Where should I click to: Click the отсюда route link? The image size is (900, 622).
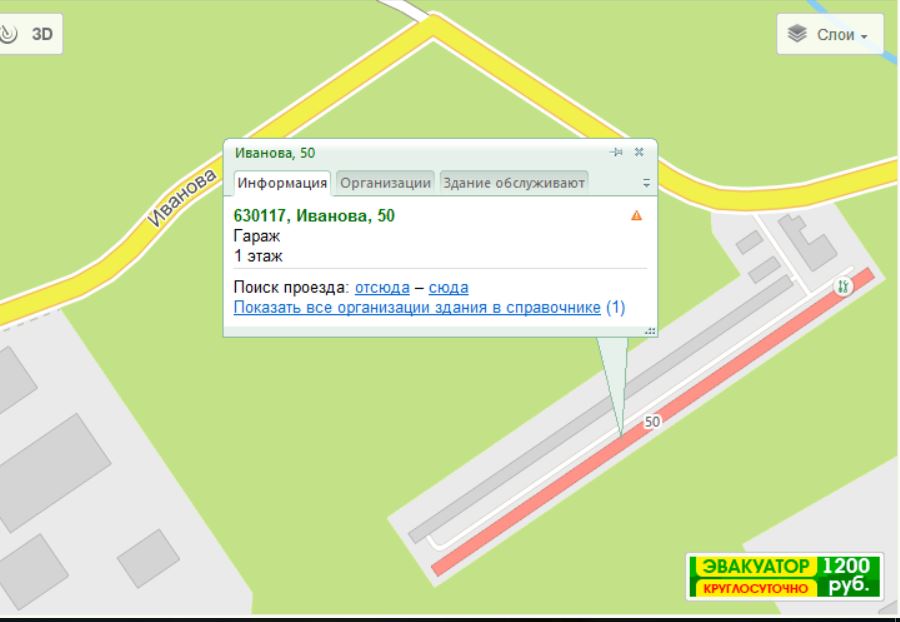(382, 288)
